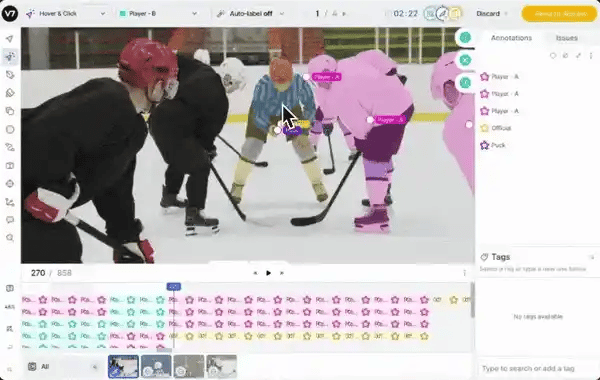
Task: Select the Cuboid tool
Action: click(10, 166)
